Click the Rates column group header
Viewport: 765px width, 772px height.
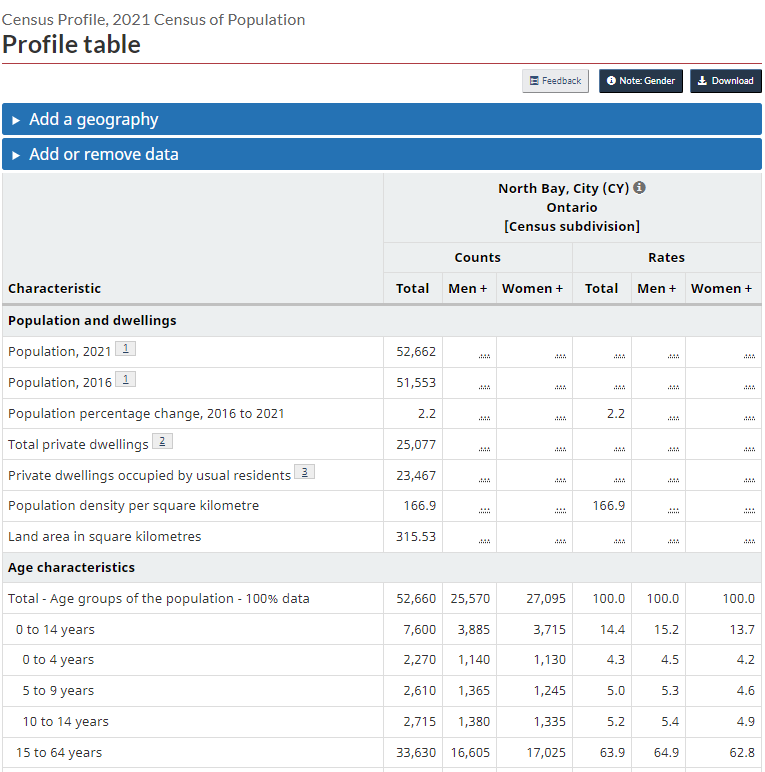tap(666, 257)
